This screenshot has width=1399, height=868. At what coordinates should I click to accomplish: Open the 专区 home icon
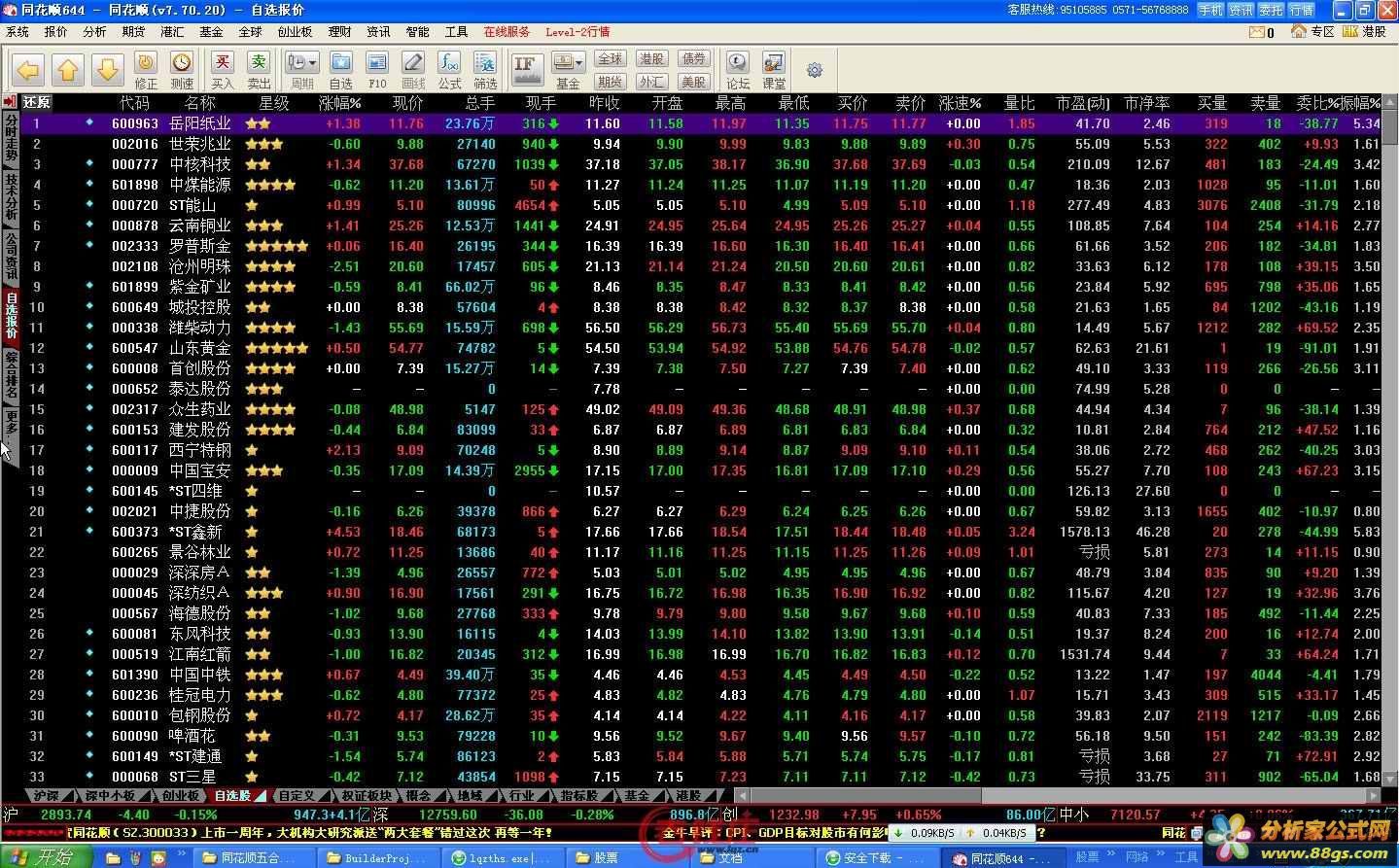tap(1312, 32)
